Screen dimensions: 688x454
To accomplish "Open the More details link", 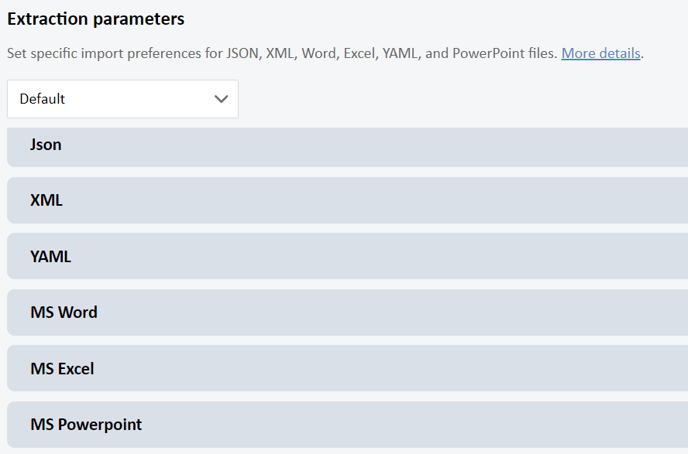I will coord(601,53).
